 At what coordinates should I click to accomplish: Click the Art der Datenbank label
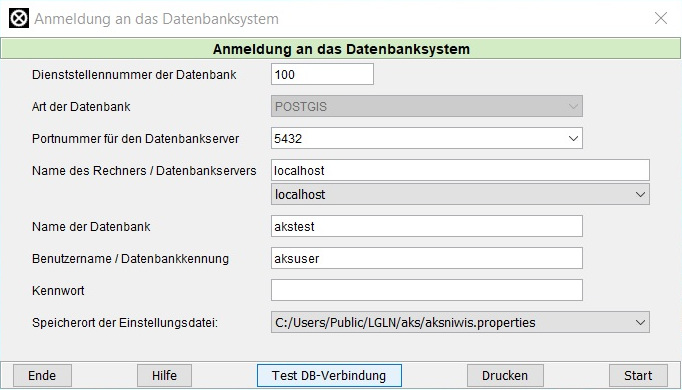(x=81, y=107)
